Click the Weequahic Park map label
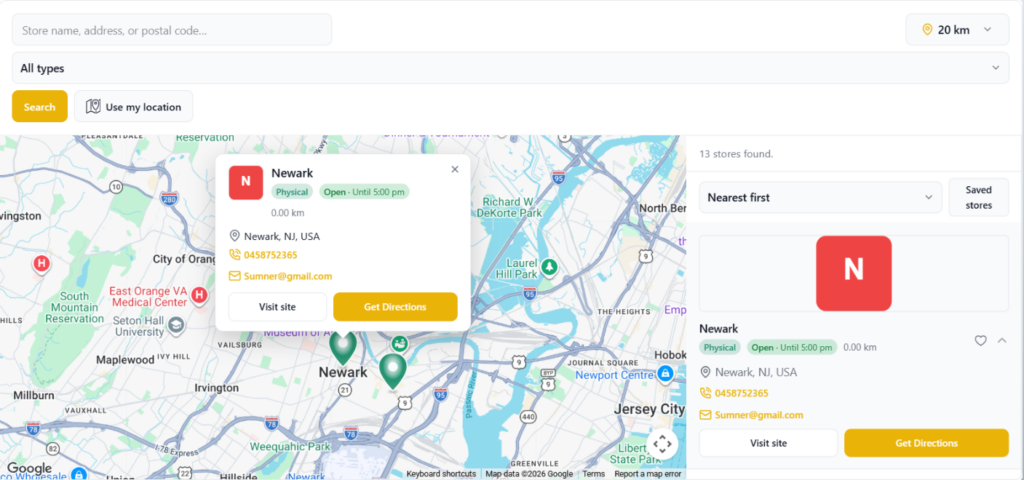Viewport: 1024px width, 480px height. (x=290, y=447)
